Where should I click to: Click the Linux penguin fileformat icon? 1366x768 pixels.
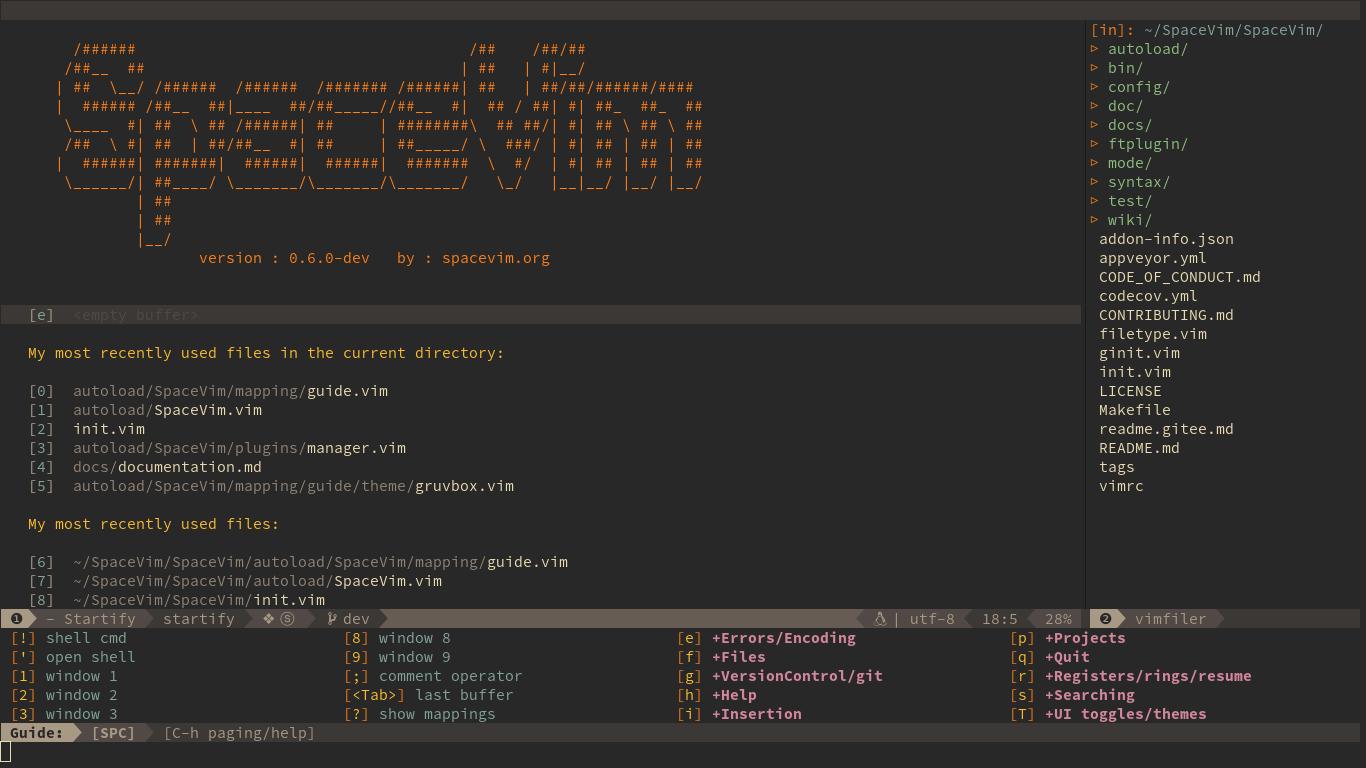(x=880, y=619)
